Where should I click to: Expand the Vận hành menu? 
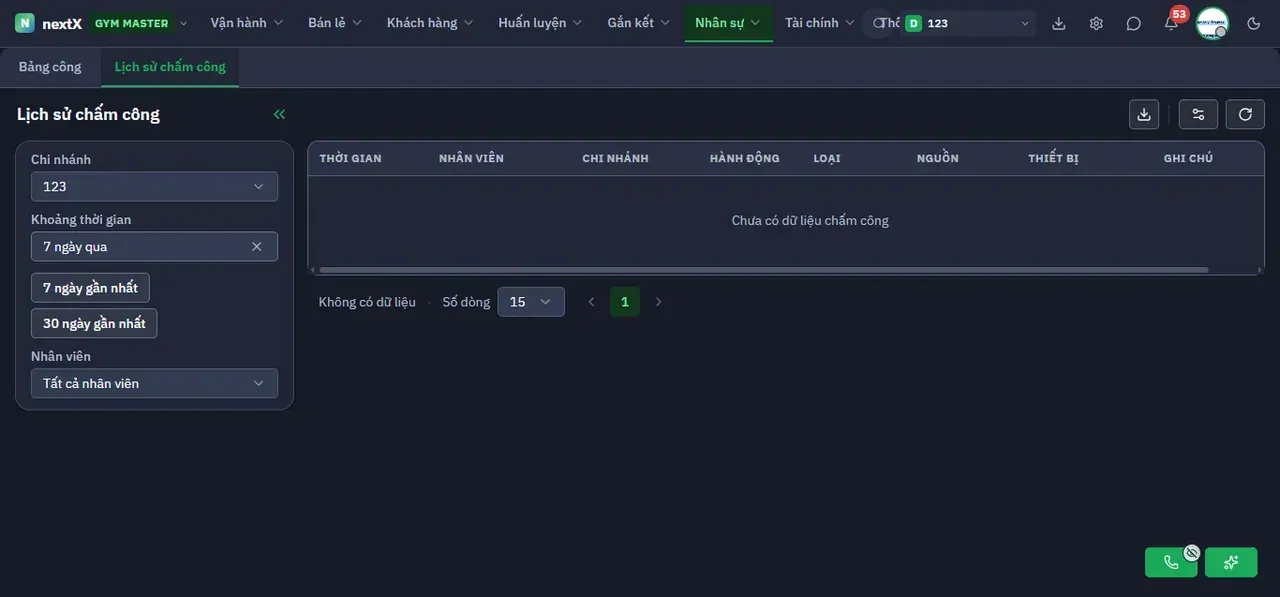tap(247, 23)
